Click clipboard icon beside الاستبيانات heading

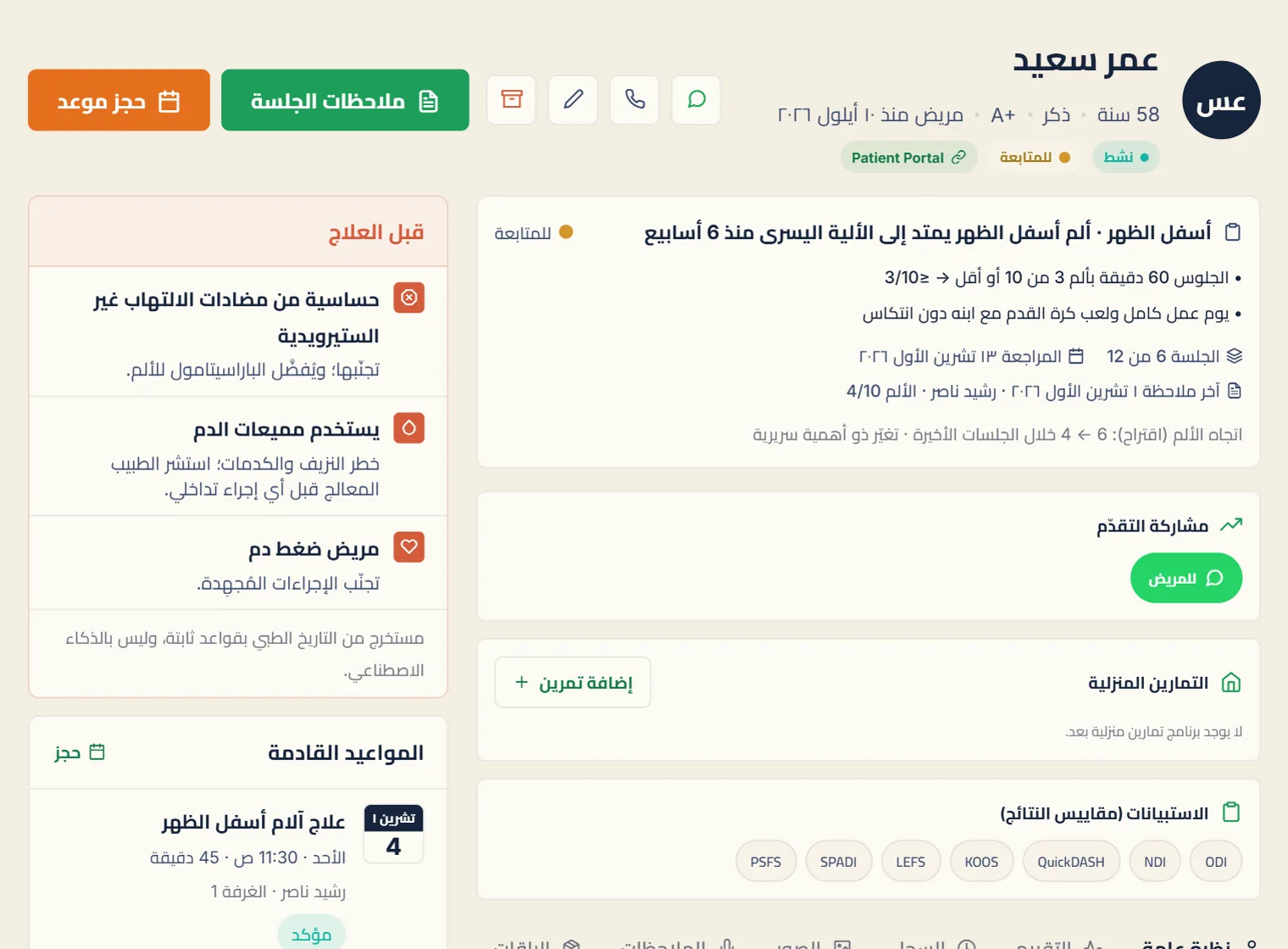click(1231, 813)
